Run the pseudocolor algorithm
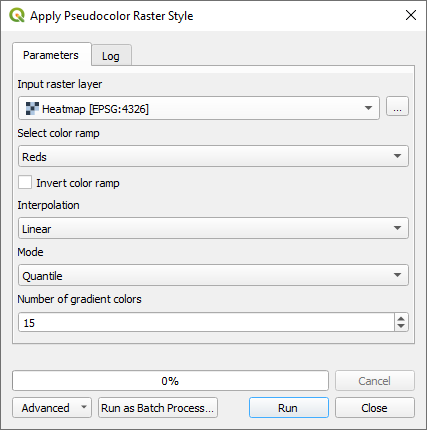The width and height of the screenshot is (427, 430). pos(289,408)
